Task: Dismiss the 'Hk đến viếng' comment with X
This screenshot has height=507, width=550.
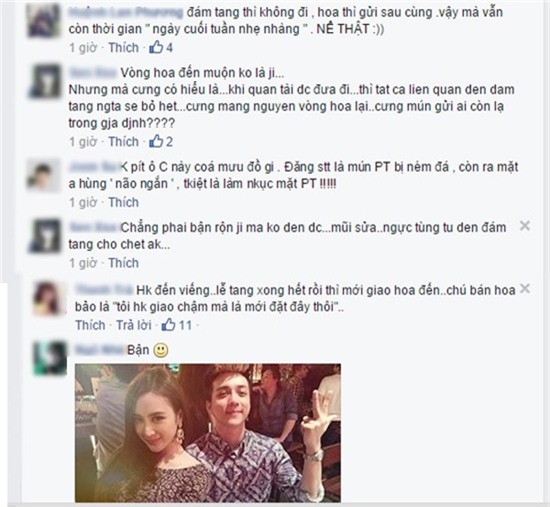Action: (x=525, y=289)
